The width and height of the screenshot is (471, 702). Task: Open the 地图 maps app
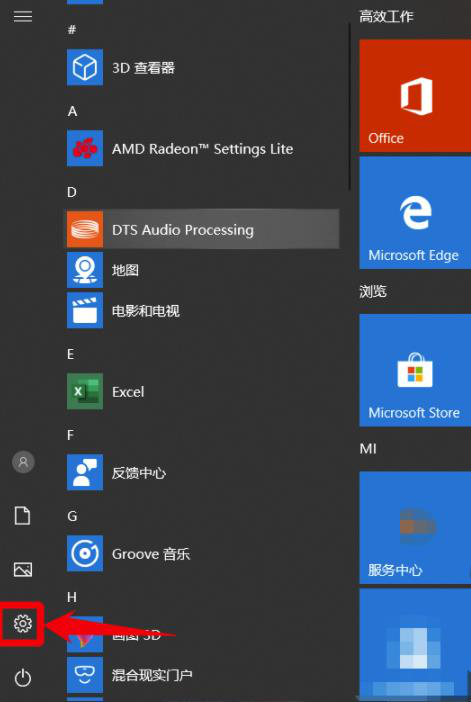pyautogui.click(x=203, y=270)
